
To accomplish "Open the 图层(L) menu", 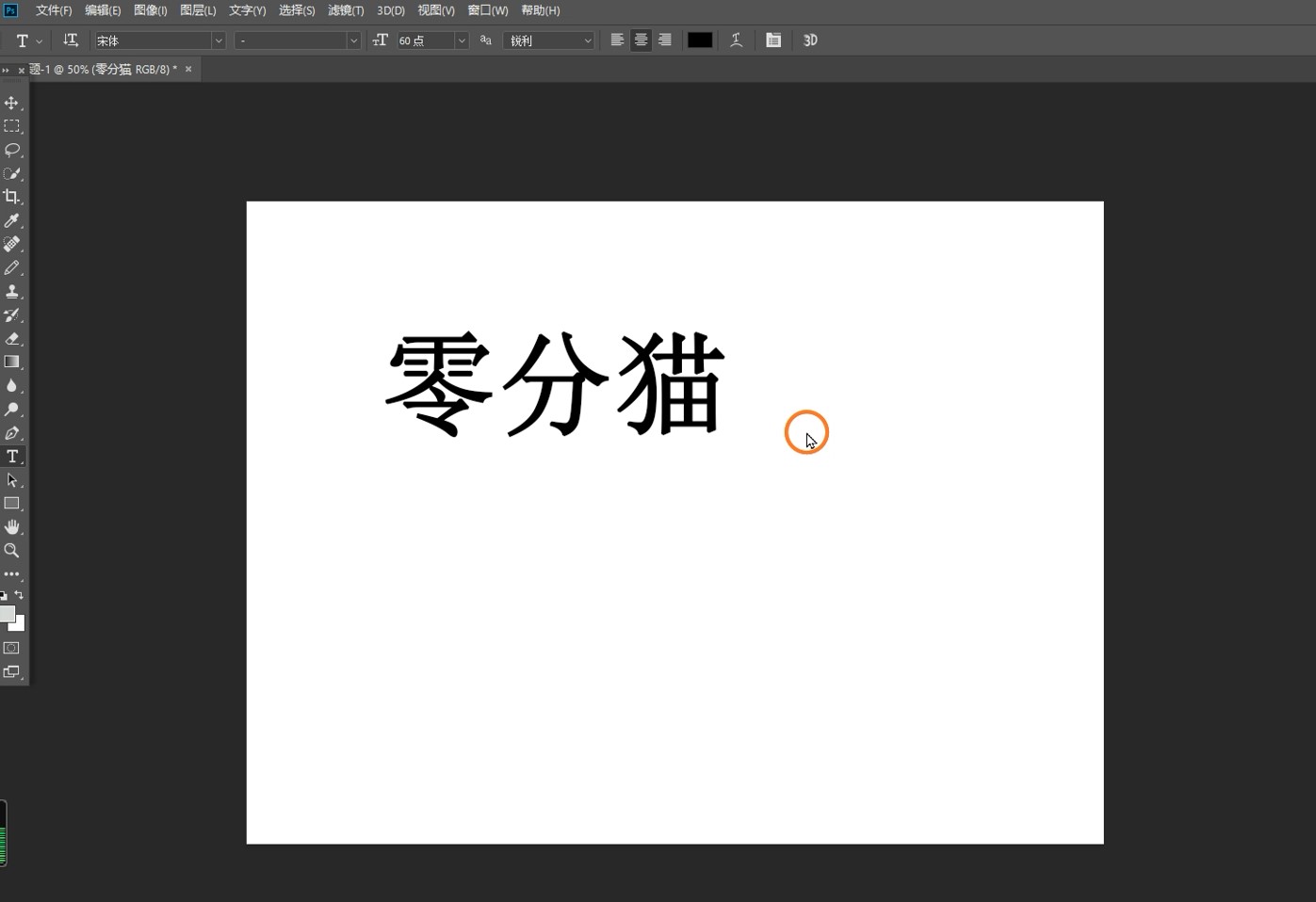I will coord(198,10).
